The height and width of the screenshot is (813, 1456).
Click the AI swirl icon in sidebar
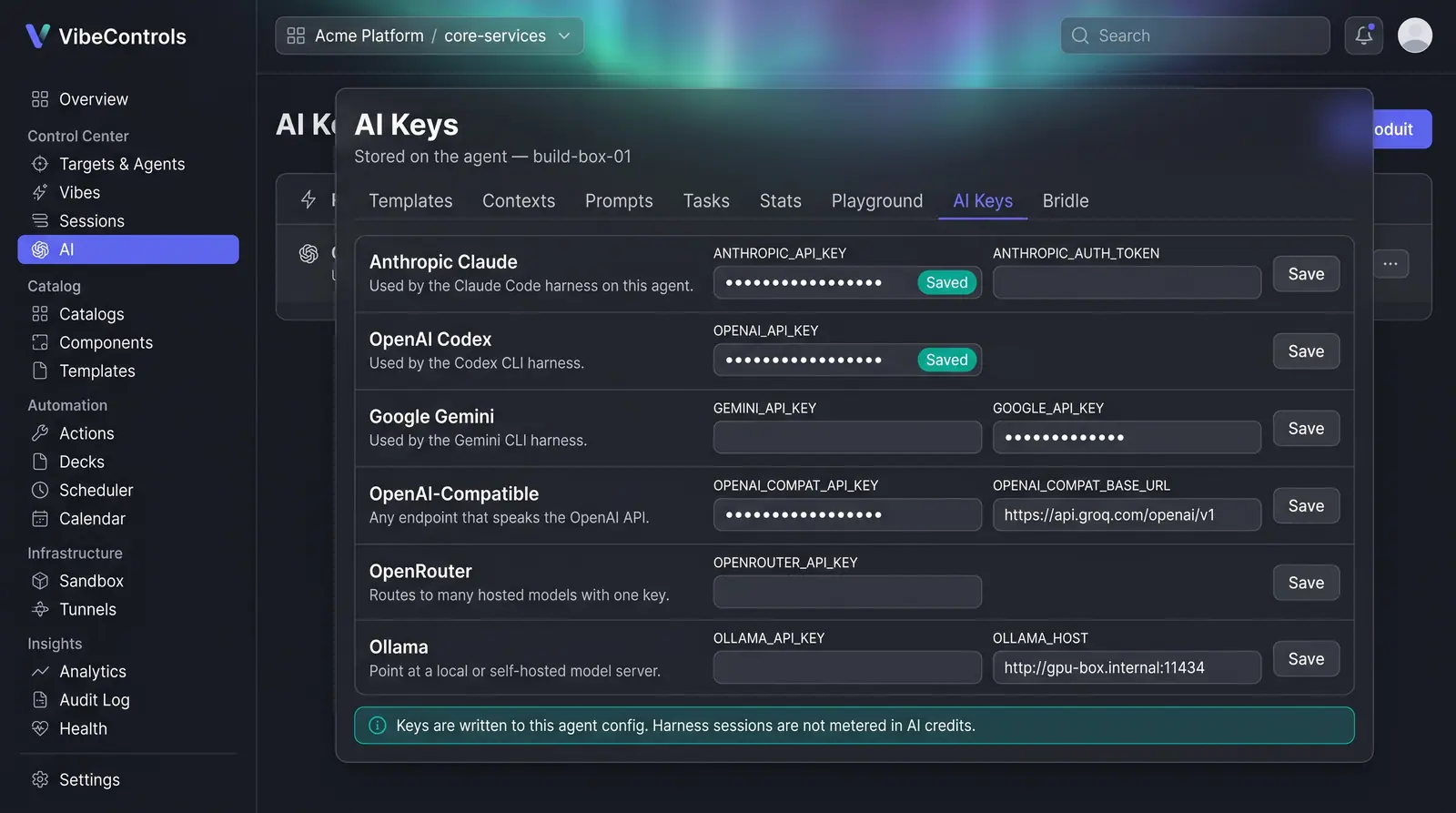(40, 249)
